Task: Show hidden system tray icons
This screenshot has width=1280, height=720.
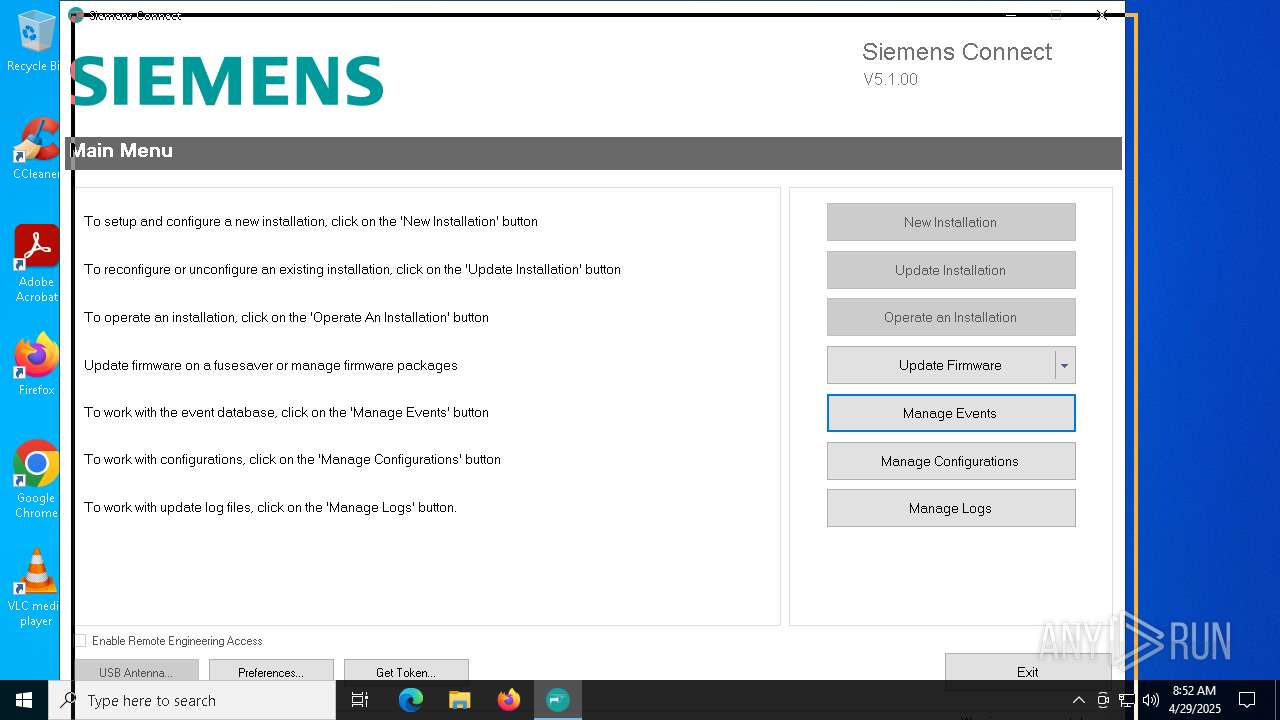Action: (x=1078, y=700)
